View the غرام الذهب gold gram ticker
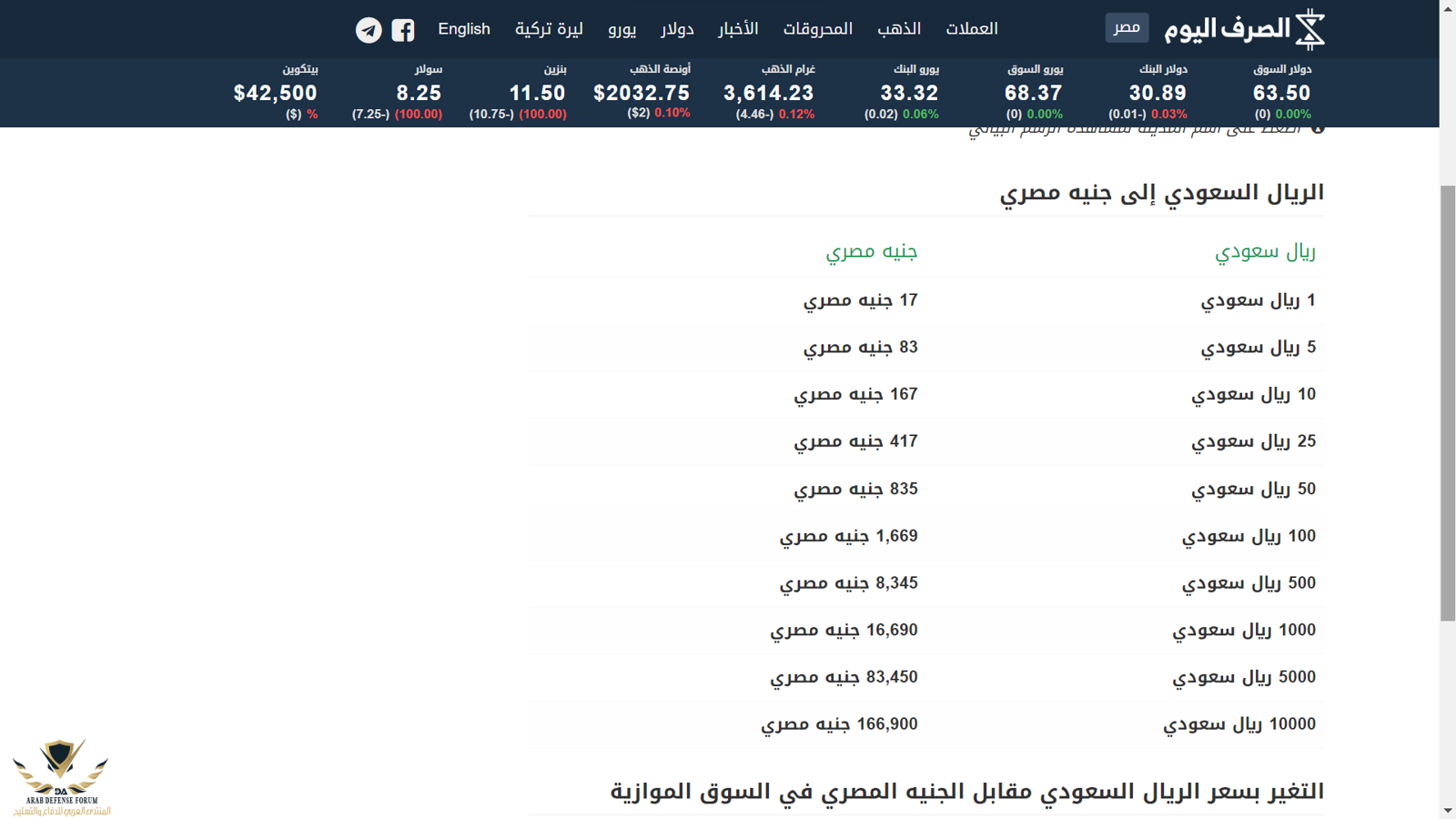 click(769, 92)
